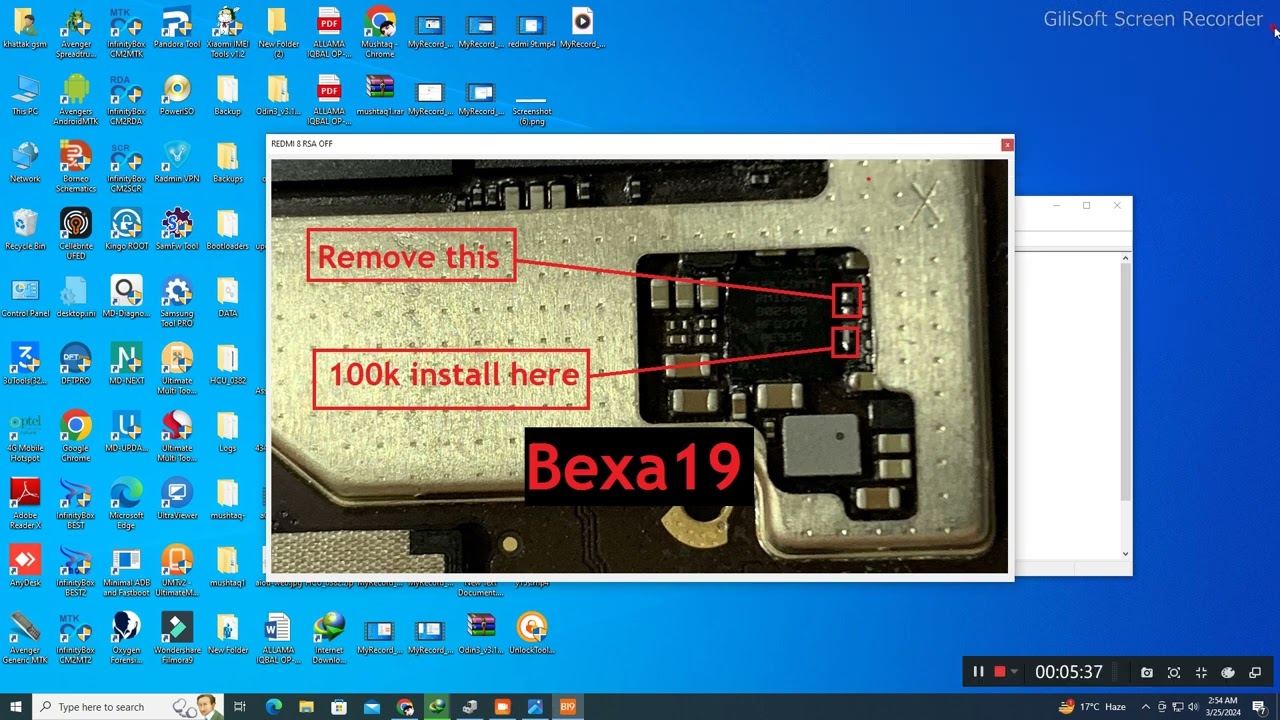Select Avenger Generic MTK icon

point(25,638)
